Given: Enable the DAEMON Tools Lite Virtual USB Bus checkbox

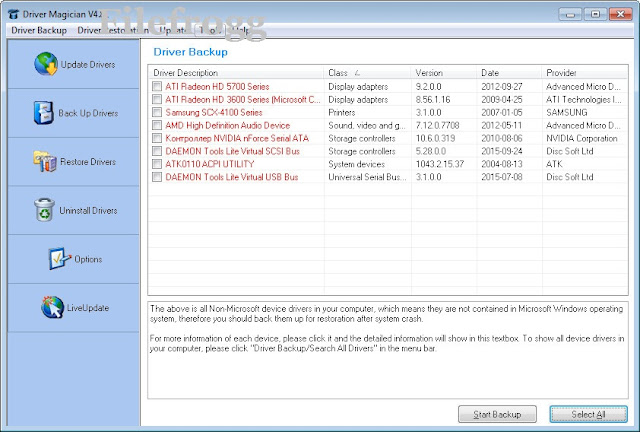Looking at the screenshot, I should point(157,177).
